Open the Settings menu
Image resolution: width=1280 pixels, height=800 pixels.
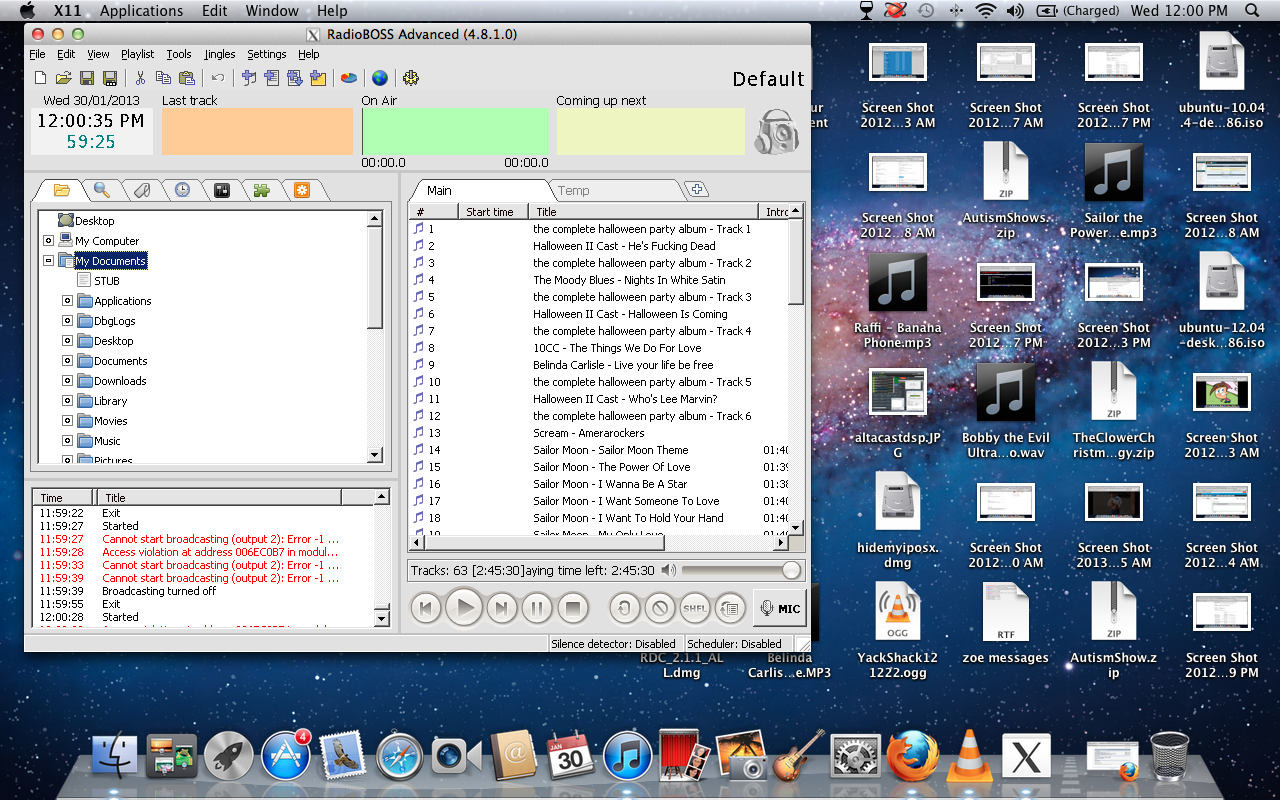coord(267,54)
